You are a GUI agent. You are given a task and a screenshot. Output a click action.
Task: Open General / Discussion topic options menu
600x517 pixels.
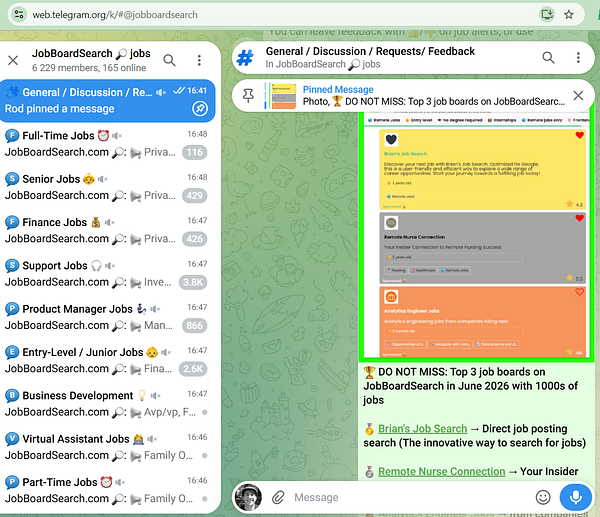(578, 57)
